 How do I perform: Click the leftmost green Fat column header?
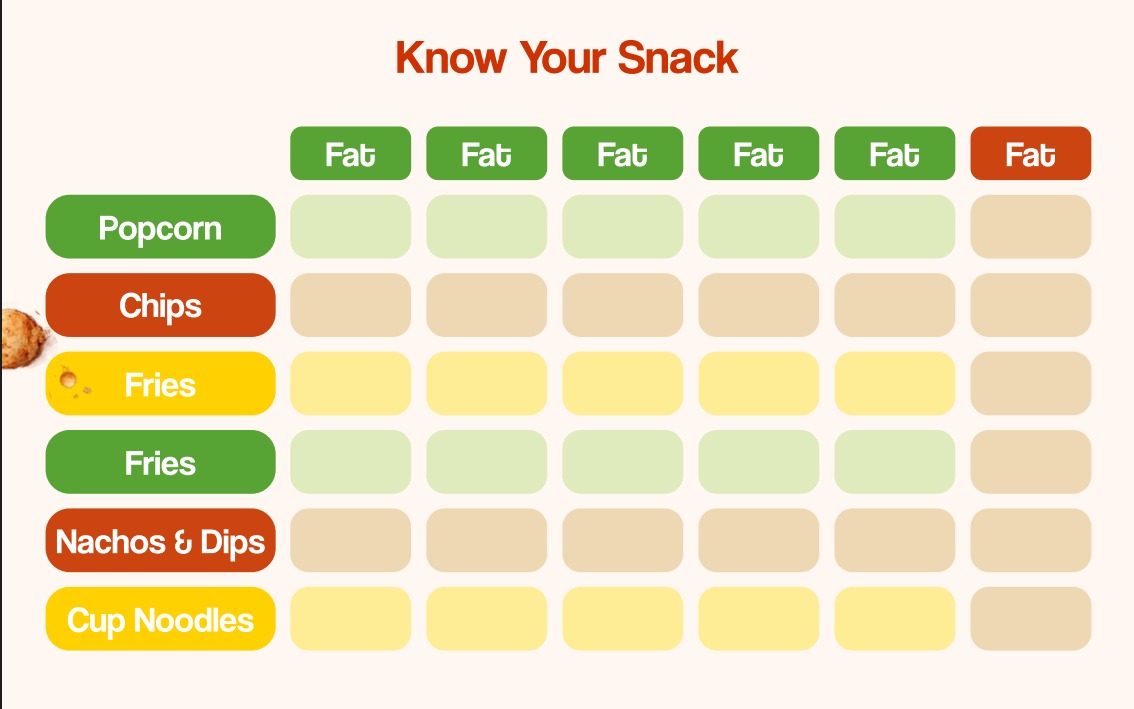[x=351, y=153]
